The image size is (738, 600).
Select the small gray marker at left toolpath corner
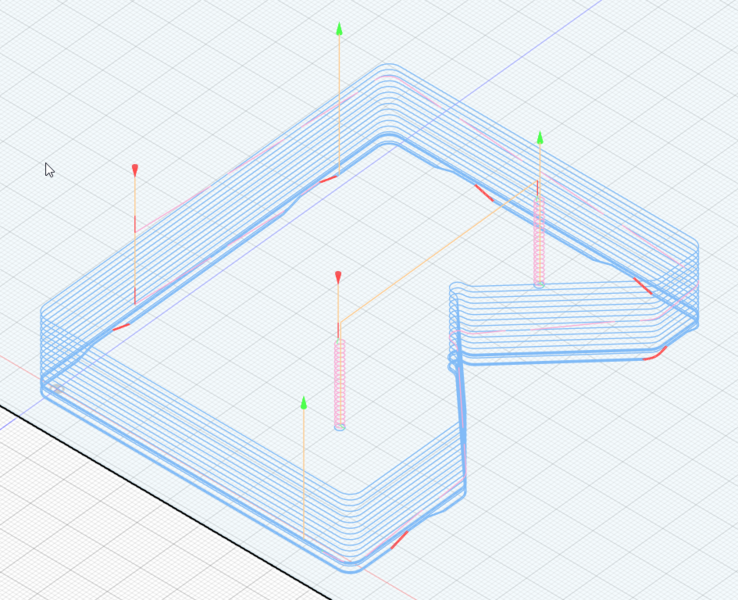coord(57,387)
